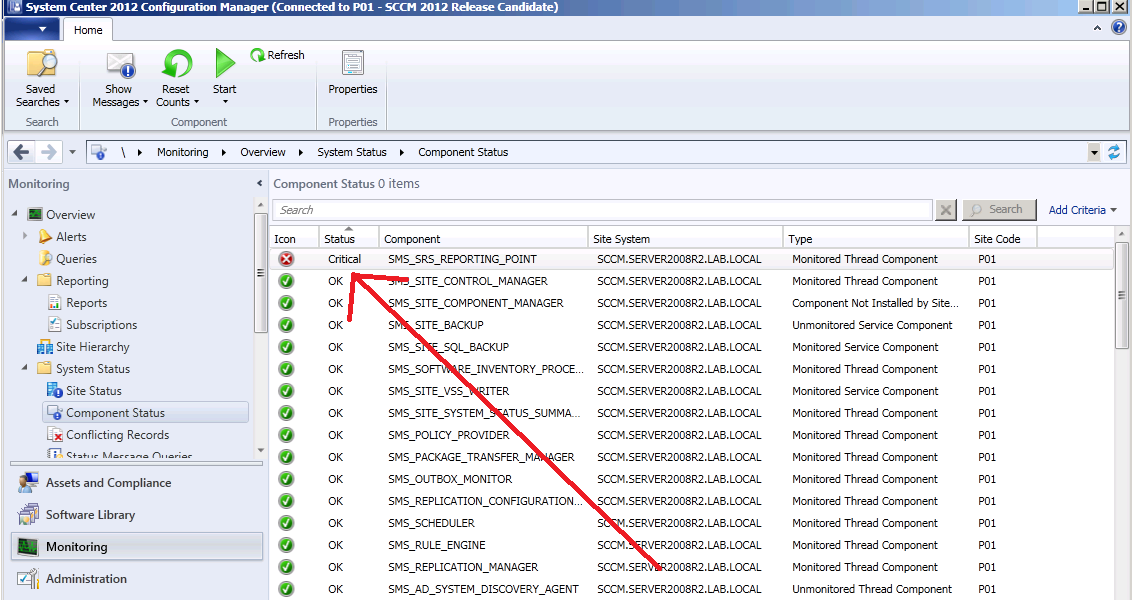The width and height of the screenshot is (1132, 600).
Task: Click the Alerts folder icon
Action: 45,237
